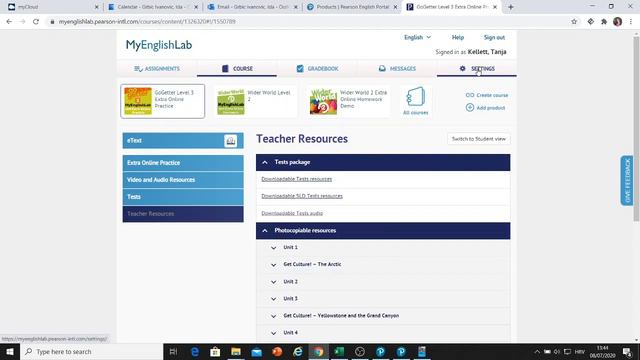Image resolution: width=640 pixels, height=360 pixels.
Task: Click the Windows search box
Action: click(x=91, y=351)
